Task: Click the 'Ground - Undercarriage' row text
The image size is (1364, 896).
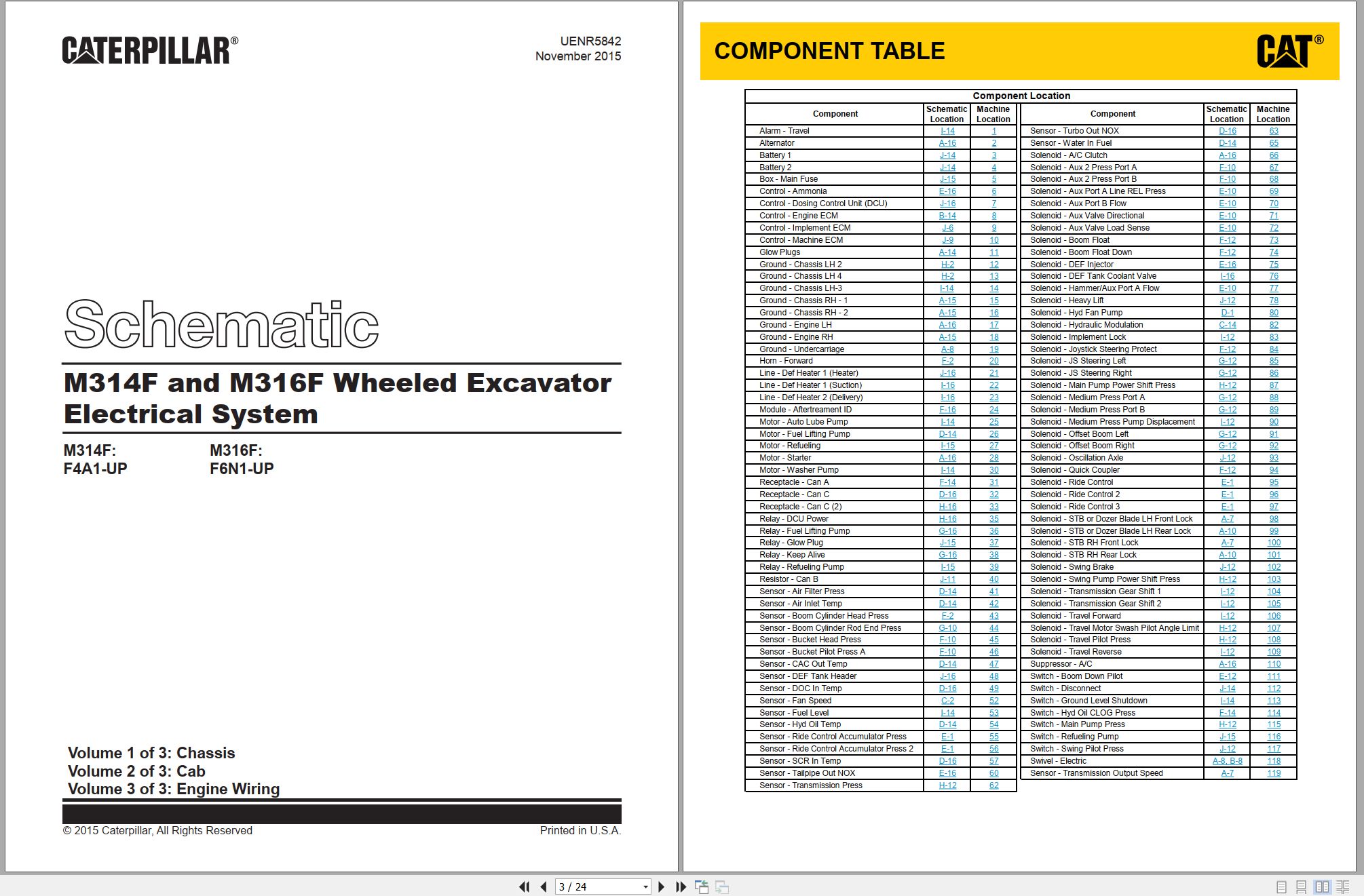Action: (x=801, y=349)
